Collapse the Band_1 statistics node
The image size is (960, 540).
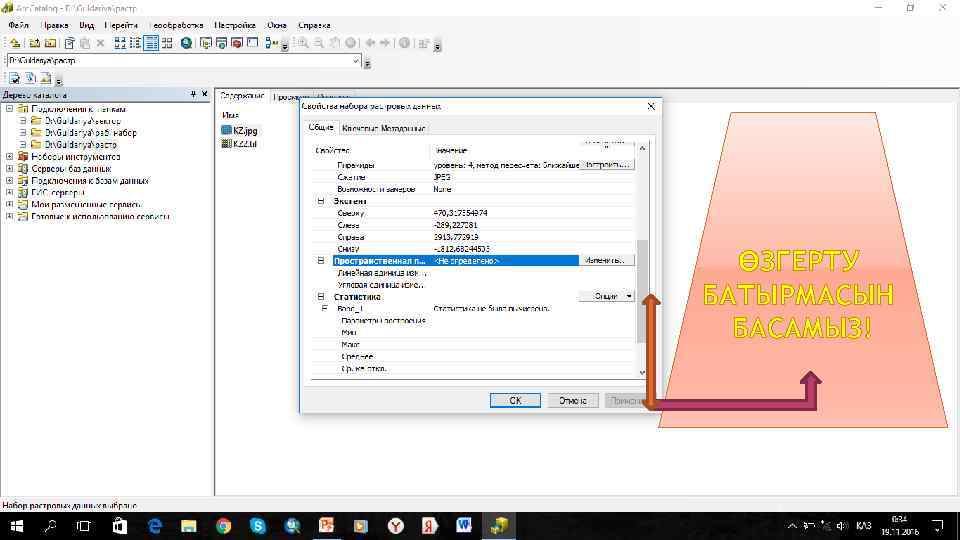point(324,309)
